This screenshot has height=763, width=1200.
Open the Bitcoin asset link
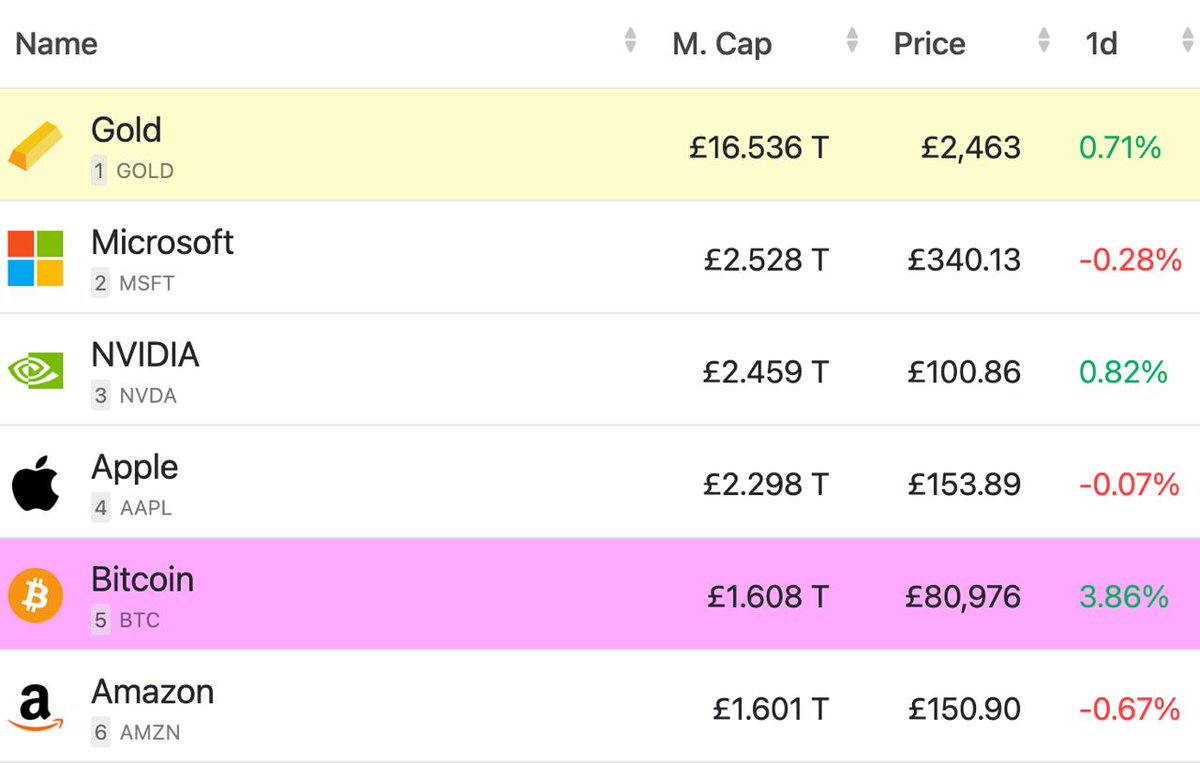point(142,580)
